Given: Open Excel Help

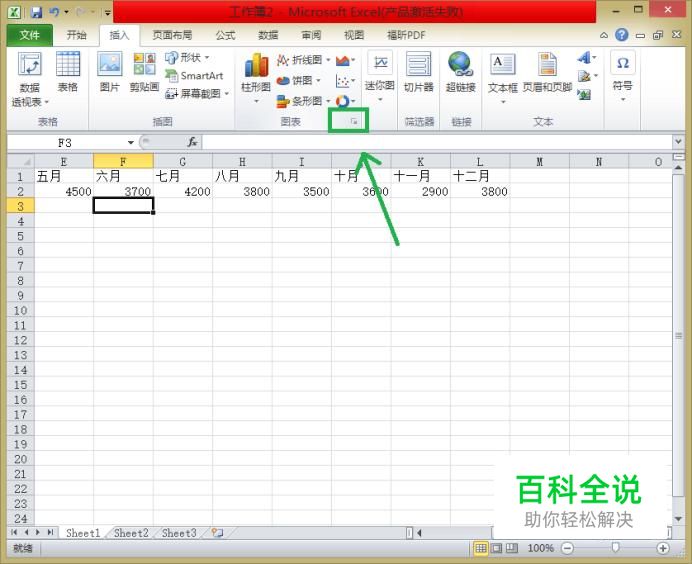Looking at the screenshot, I should point(621,35).
